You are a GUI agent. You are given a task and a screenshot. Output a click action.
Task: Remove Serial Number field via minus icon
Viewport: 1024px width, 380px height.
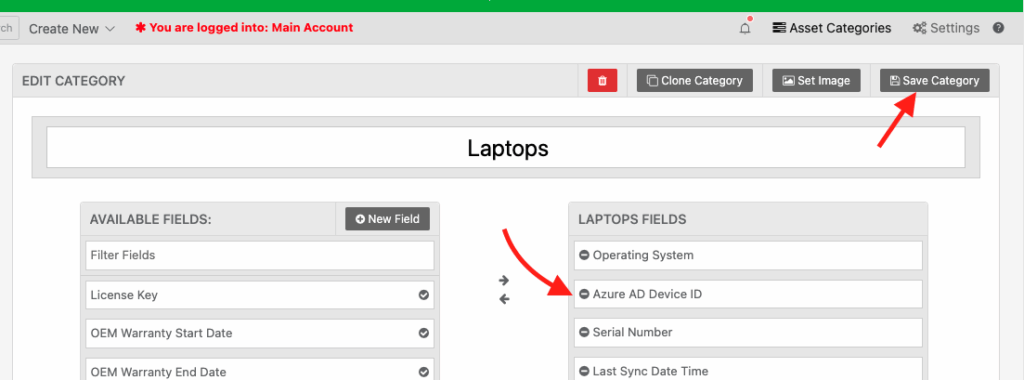click(x=584, y=332)
